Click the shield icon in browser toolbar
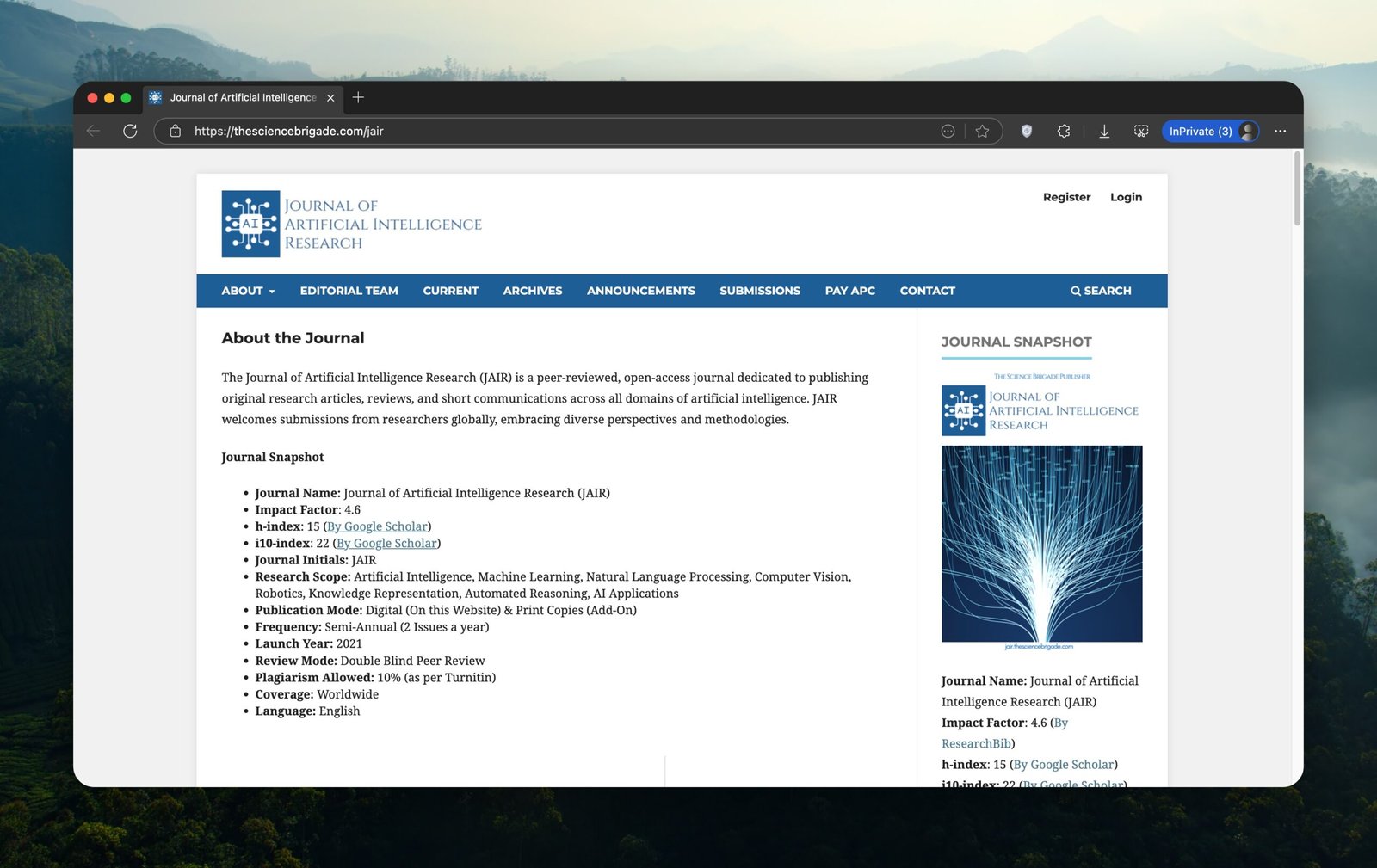The height and width of the screenshot is (868, 1377). 1026,131
